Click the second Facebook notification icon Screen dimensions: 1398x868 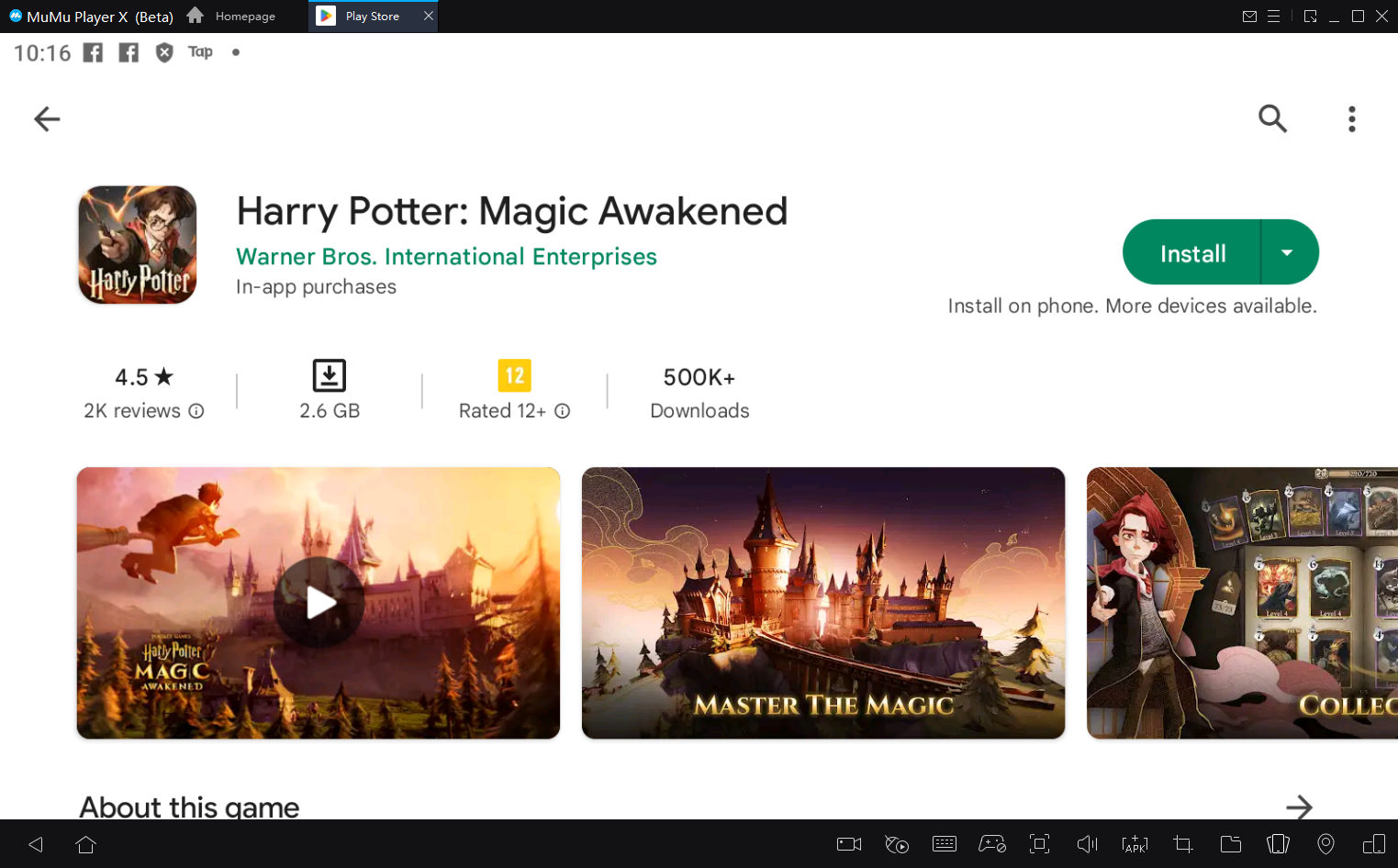coord(129,52)
